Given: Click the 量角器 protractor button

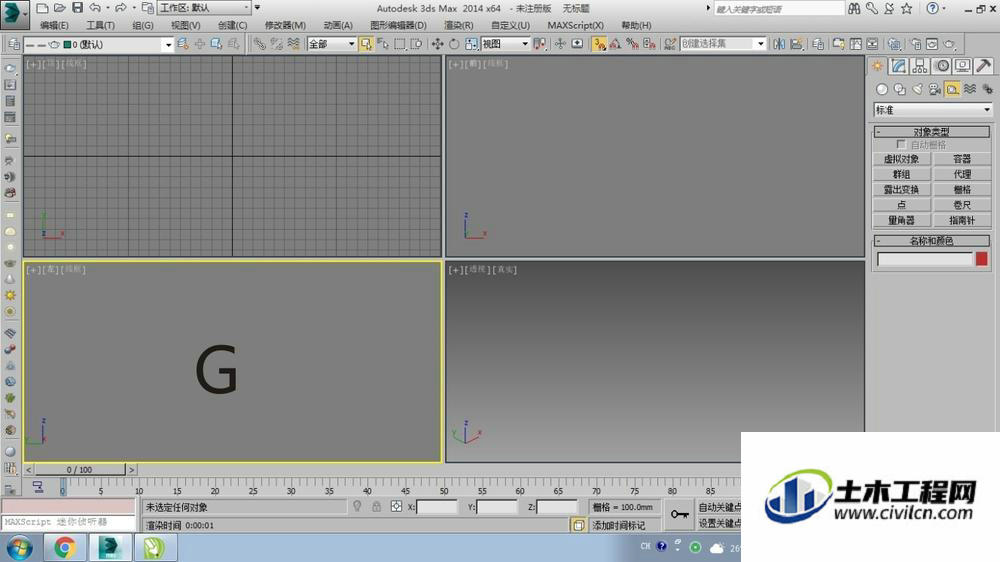Looking at the screenshot, I should click(901, 220).
